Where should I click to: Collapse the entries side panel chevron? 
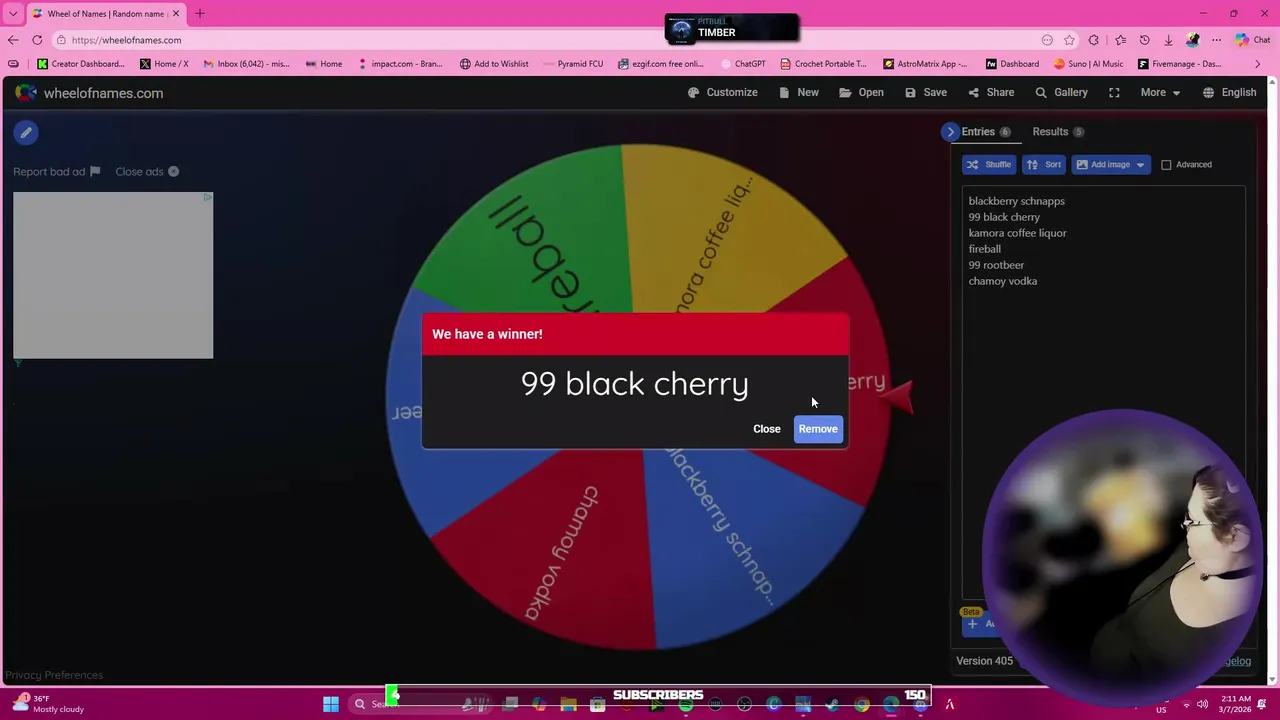point(950,132)
